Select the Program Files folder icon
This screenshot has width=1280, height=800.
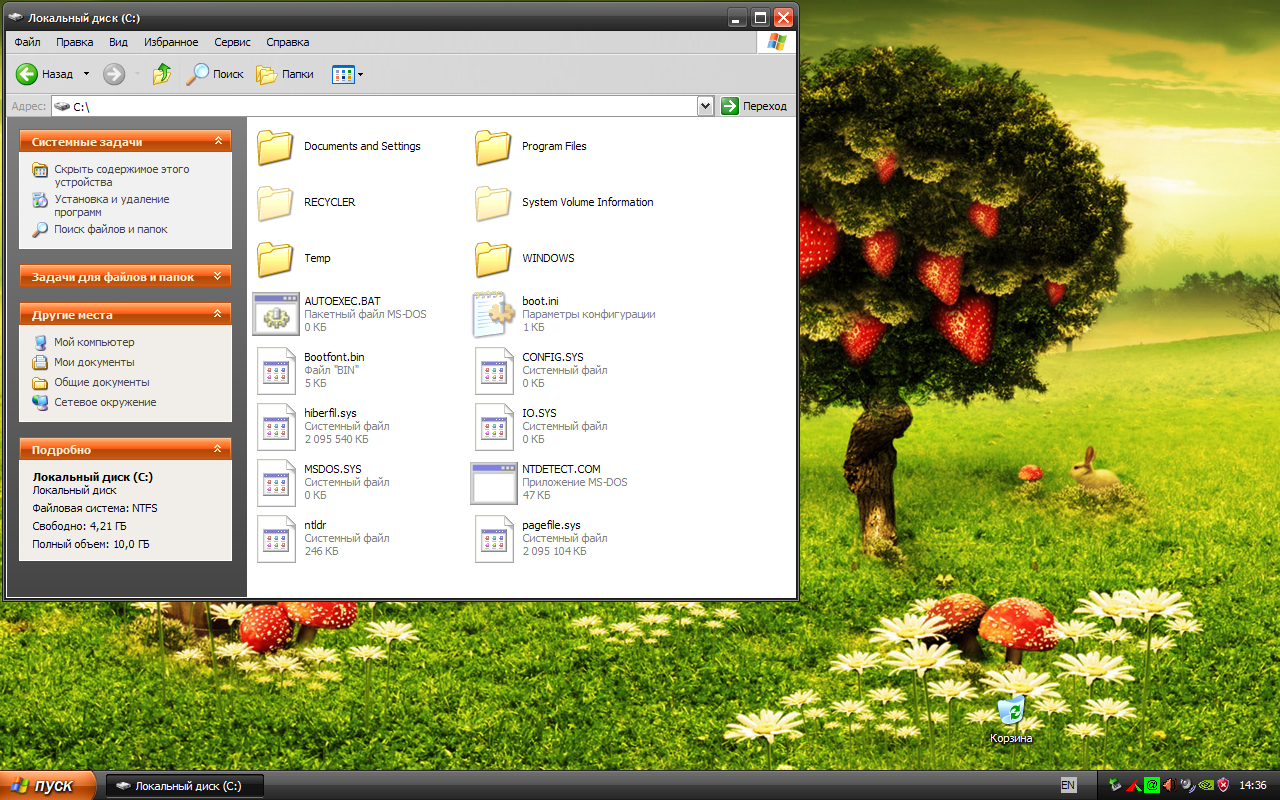[493, 147]
